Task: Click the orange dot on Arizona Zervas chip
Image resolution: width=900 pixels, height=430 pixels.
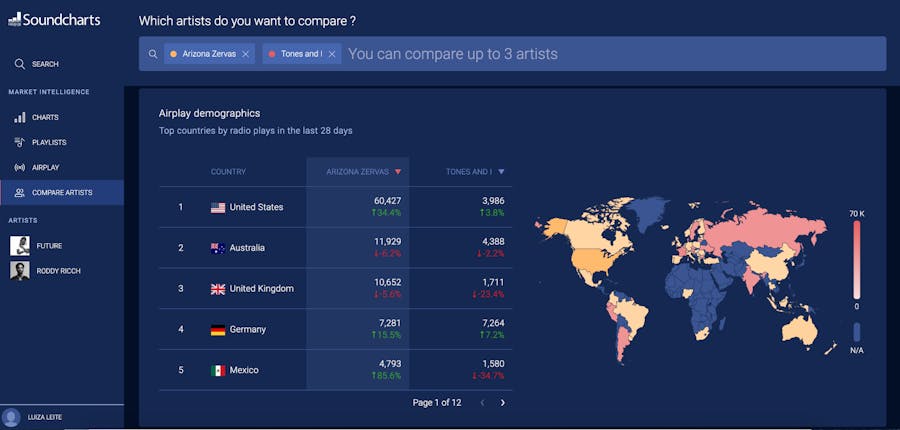Action: [173, 54]
